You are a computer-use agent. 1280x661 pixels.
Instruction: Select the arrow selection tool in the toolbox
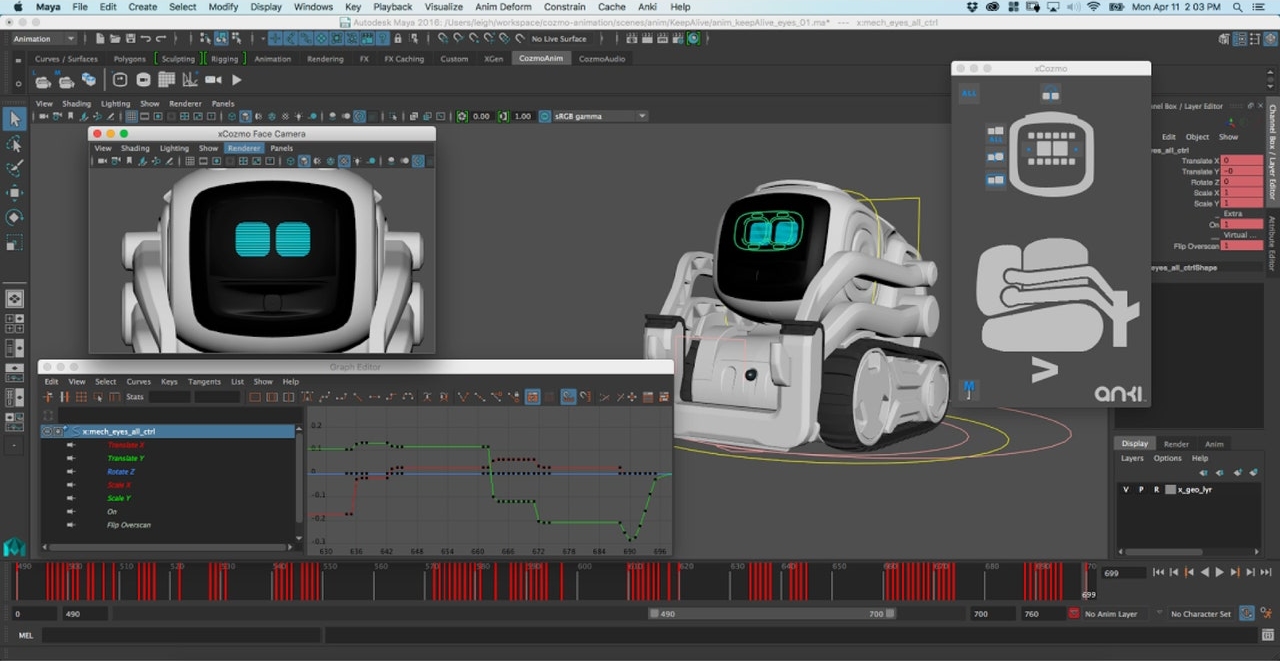[14, 118]
